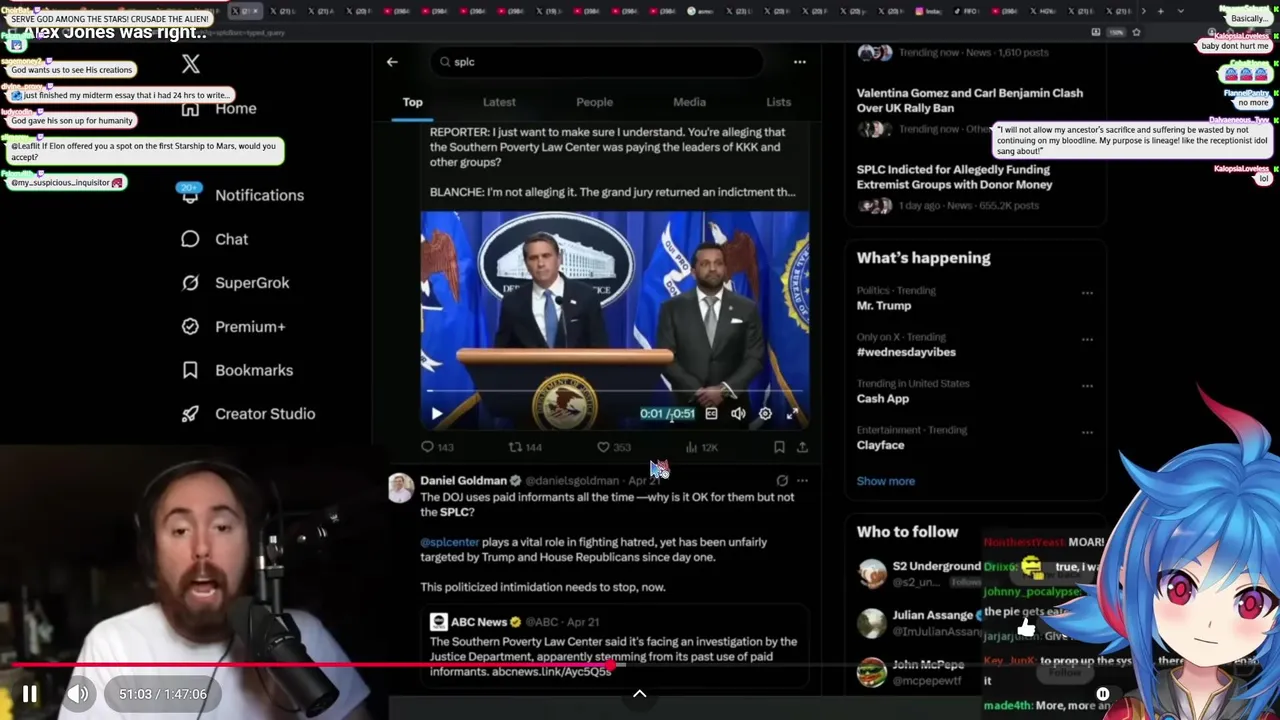Image resolution: width=1280 pixels, height=720 pixels.
Task: Open the Chat bubble icon
Action: coord(190,239)
